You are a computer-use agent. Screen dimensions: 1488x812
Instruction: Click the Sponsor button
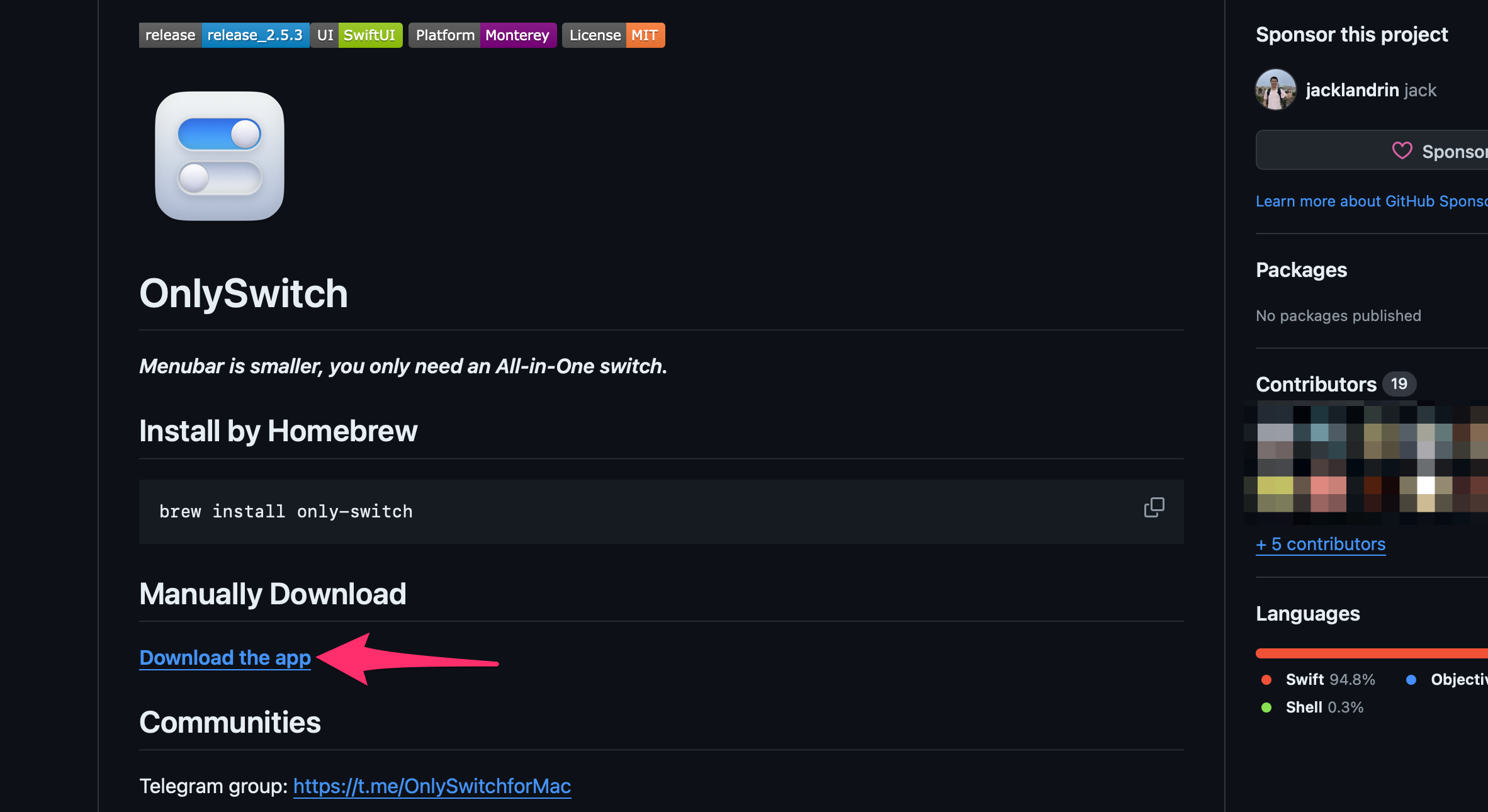coord(1448,151)
